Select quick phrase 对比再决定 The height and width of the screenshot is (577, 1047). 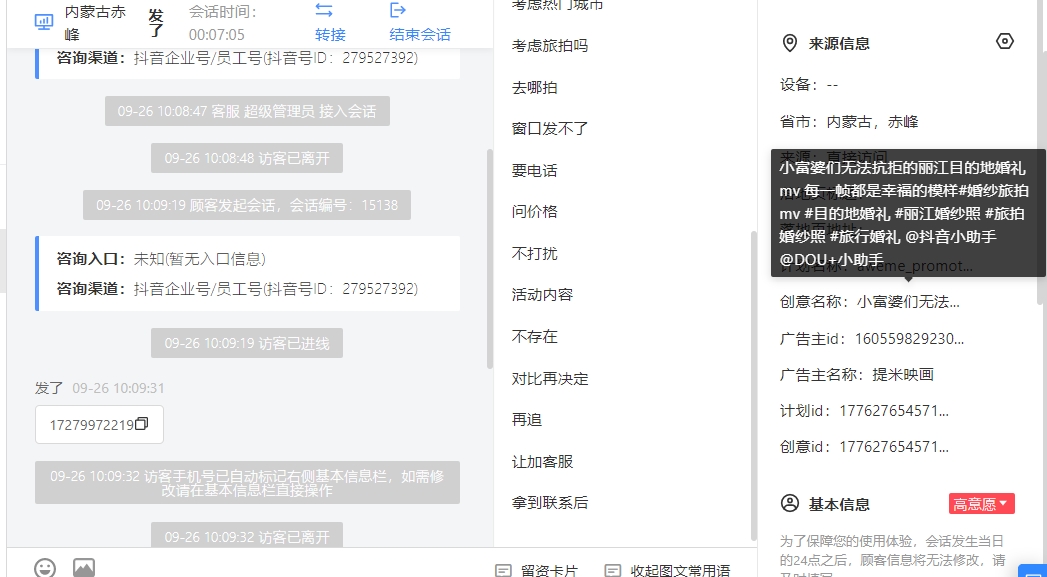tap(550, 379)
